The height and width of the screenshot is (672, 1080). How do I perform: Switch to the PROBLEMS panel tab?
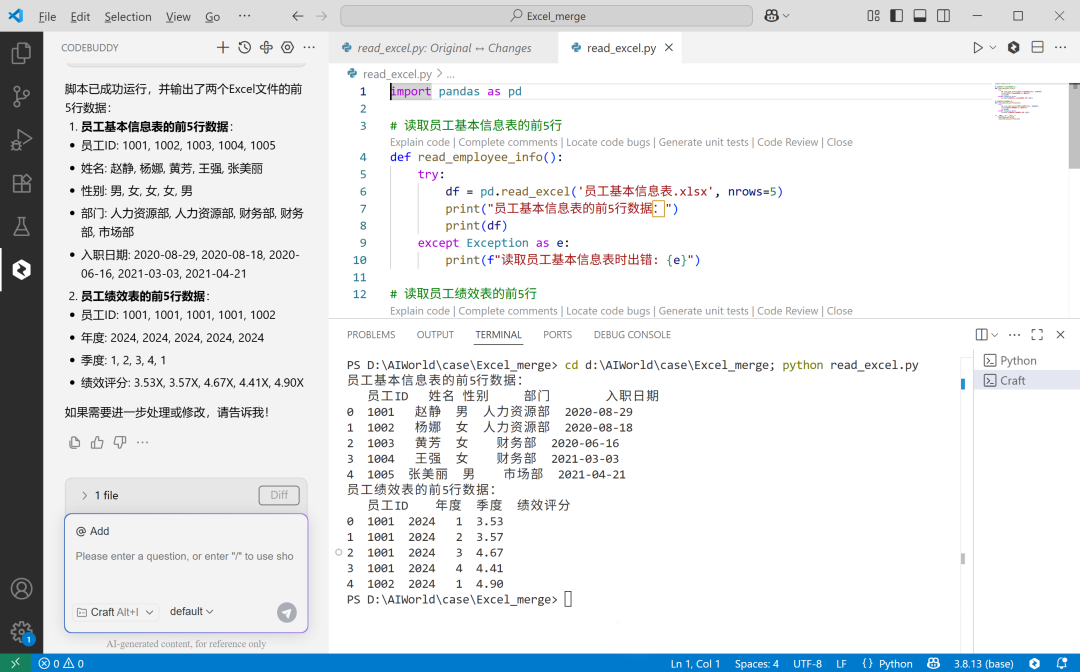pos(371,335)
